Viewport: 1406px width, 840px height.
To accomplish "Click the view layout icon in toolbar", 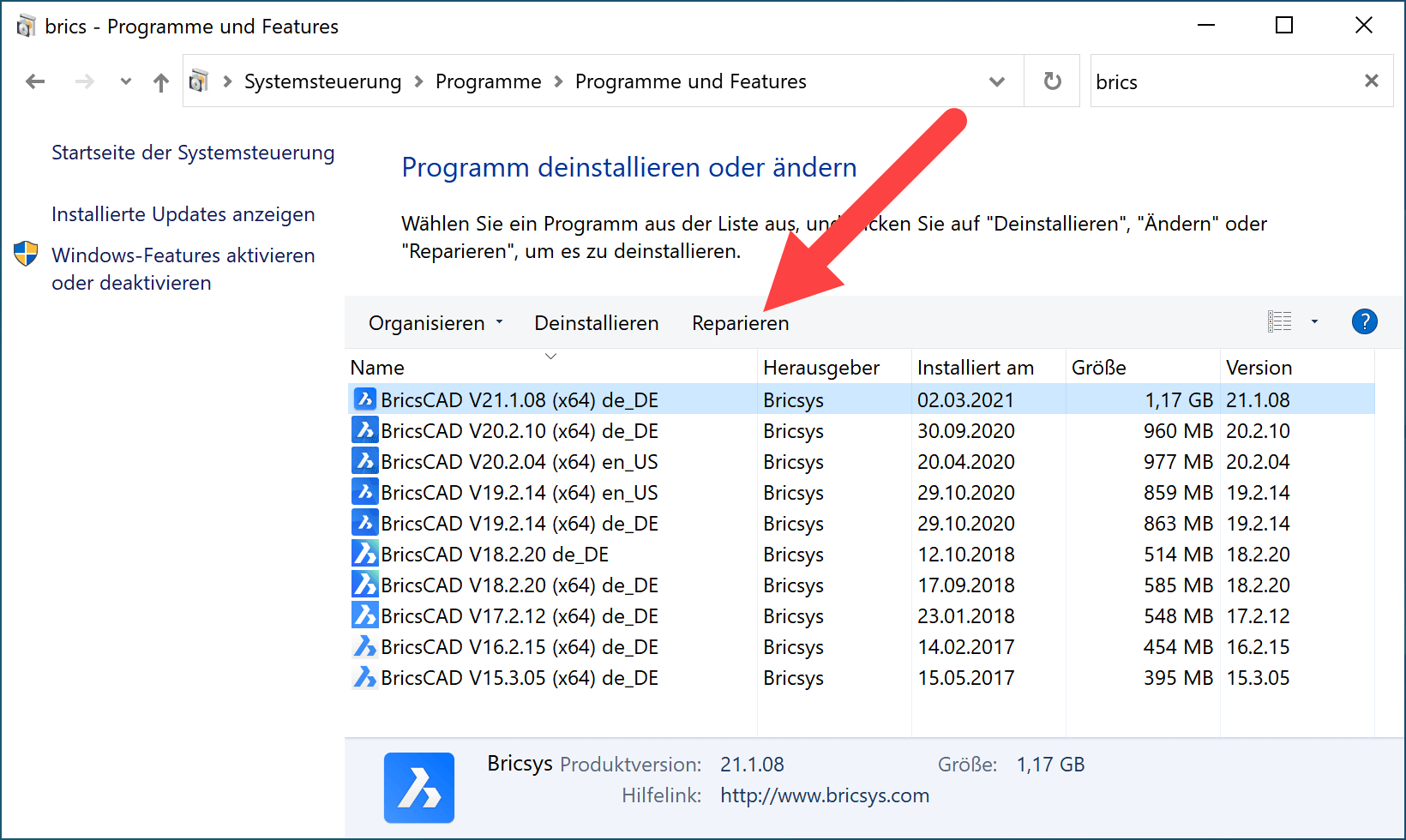I will pyautogui.click(x=1279, y=321).
